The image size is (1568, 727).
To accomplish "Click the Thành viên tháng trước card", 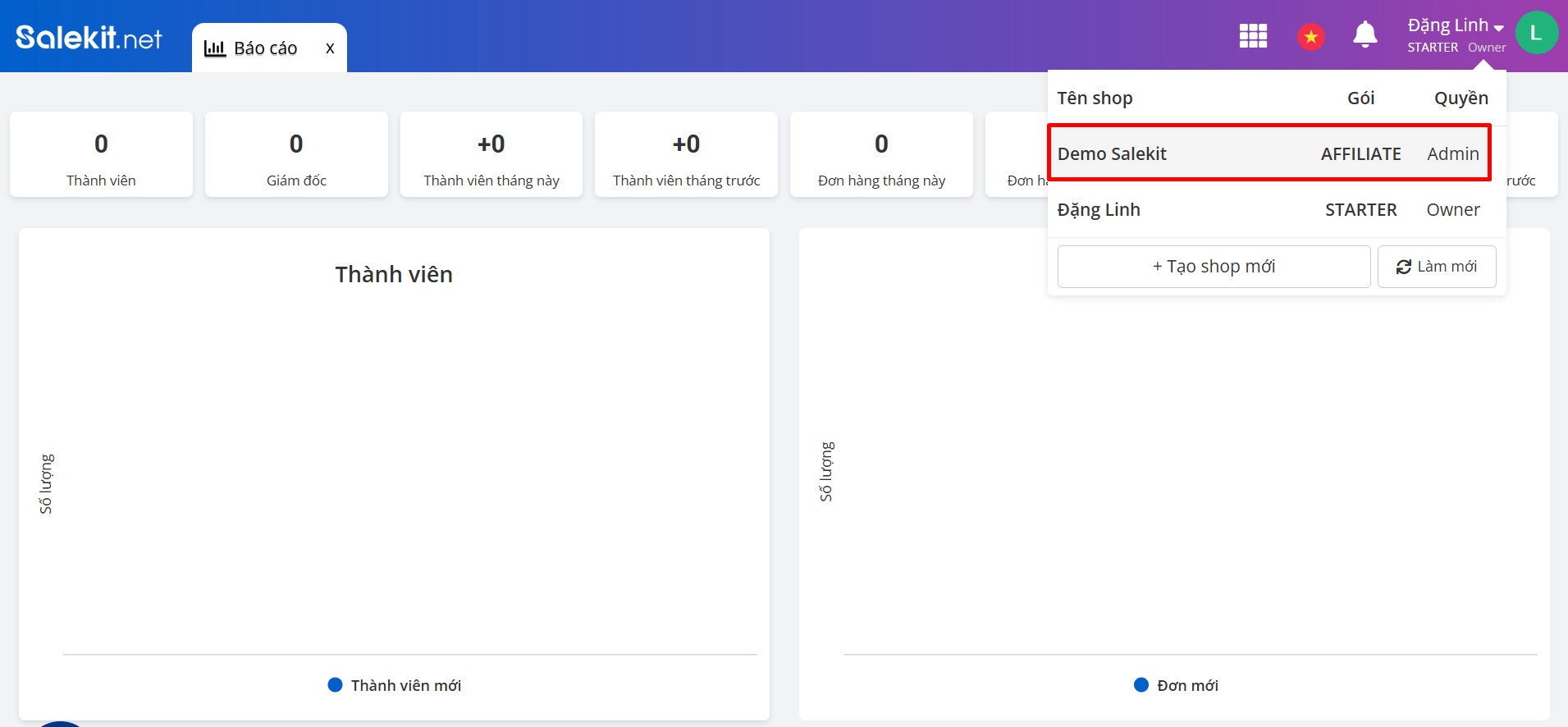I will pyautogui.click(x=686, y=154).
